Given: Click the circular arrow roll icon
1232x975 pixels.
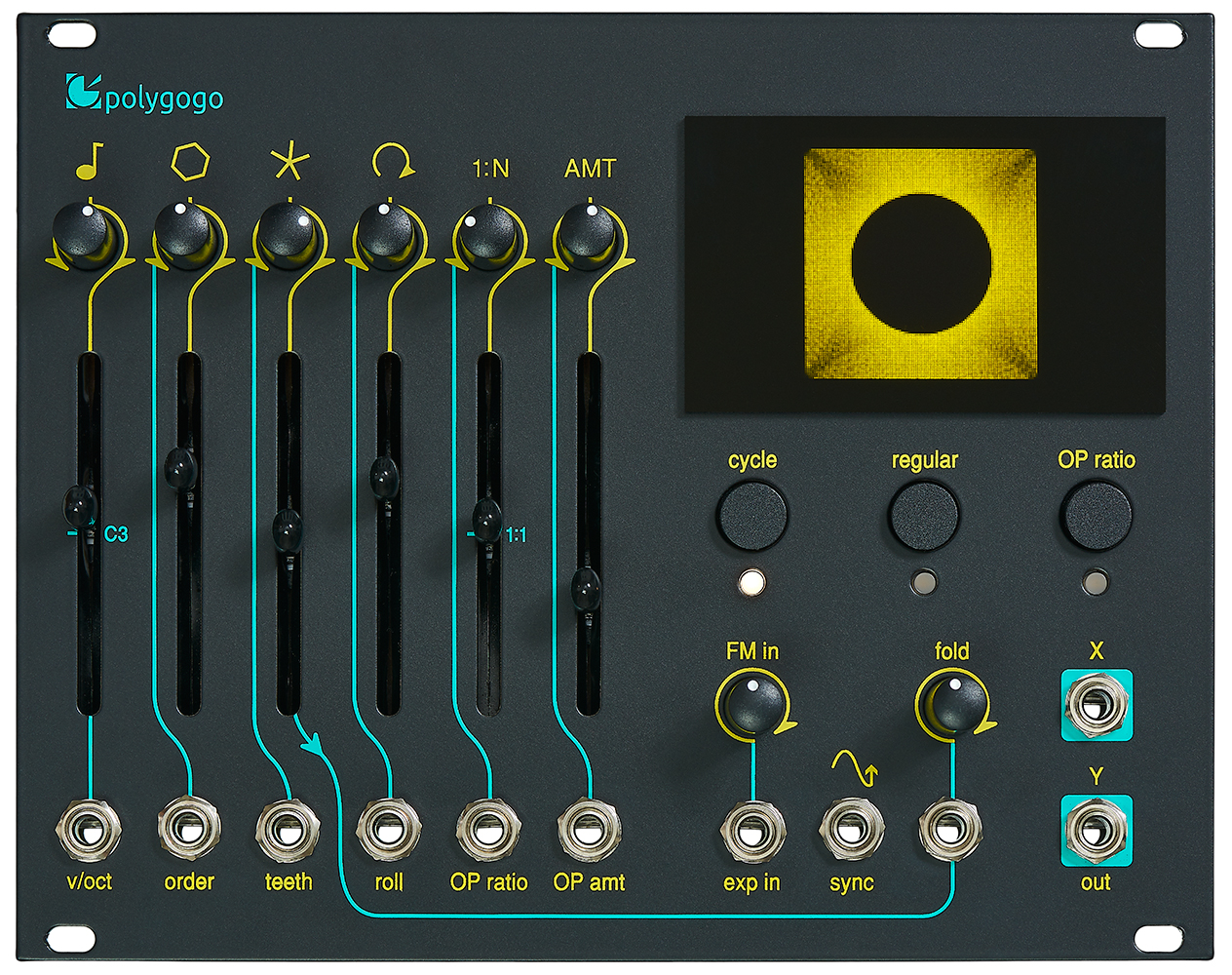Looking at the screenshot, I should [x=392, y=161].
